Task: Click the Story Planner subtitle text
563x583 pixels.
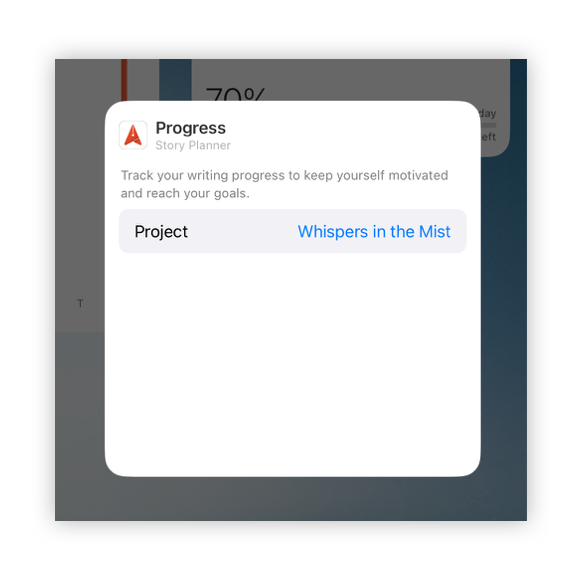Action: pos(193,145)
